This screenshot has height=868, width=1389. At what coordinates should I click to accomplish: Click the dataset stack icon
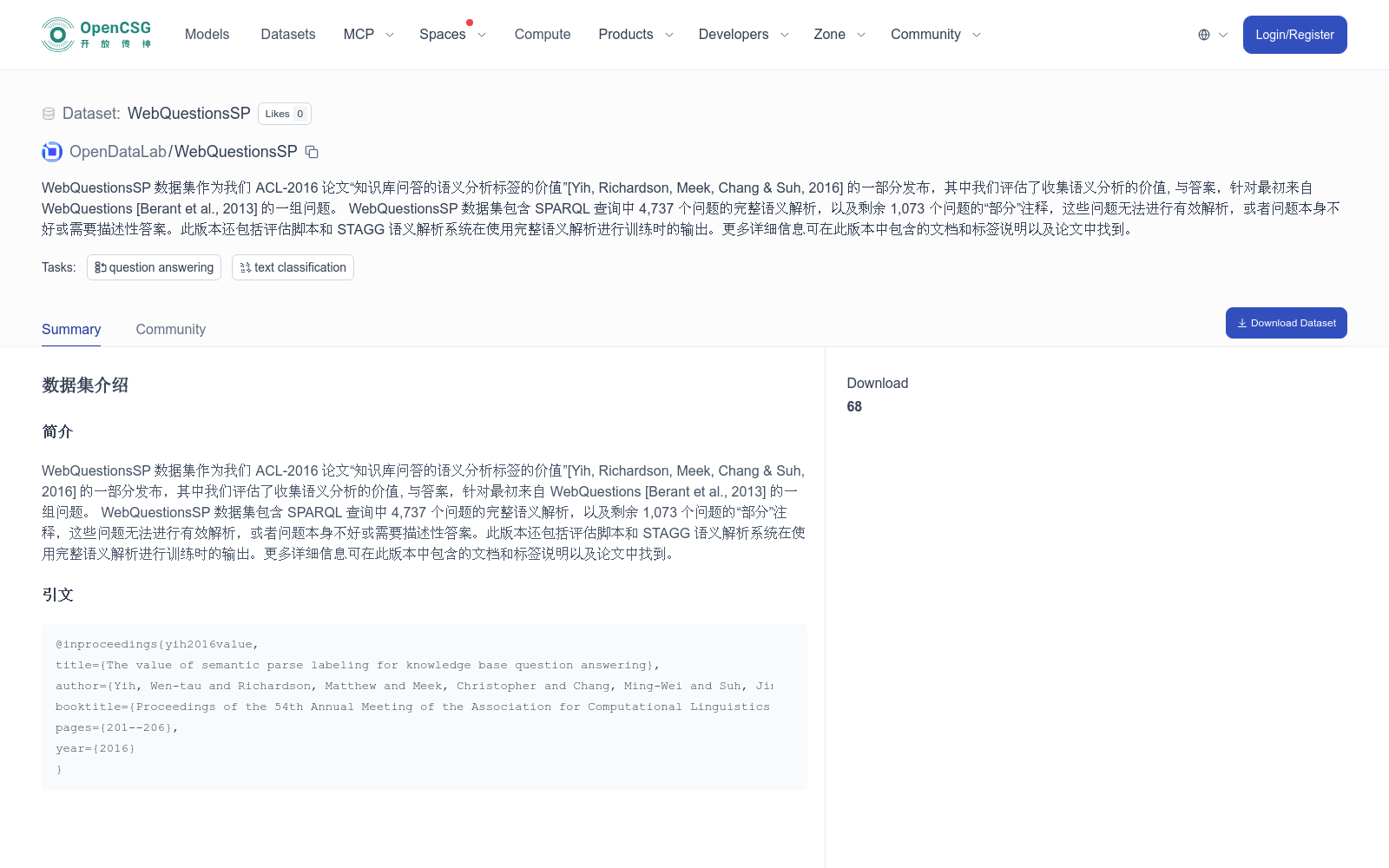[x=49, y=114]
